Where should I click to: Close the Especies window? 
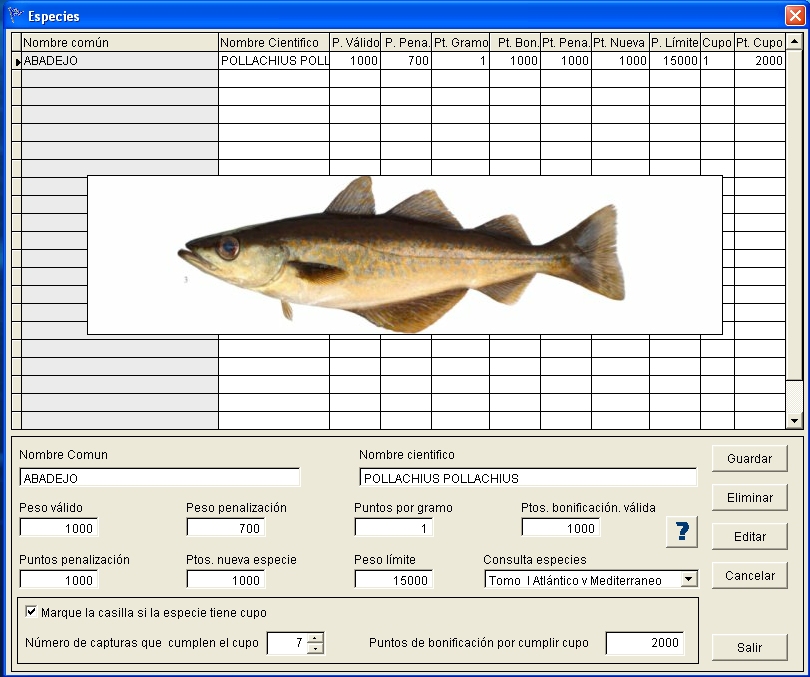coord(794,16)
